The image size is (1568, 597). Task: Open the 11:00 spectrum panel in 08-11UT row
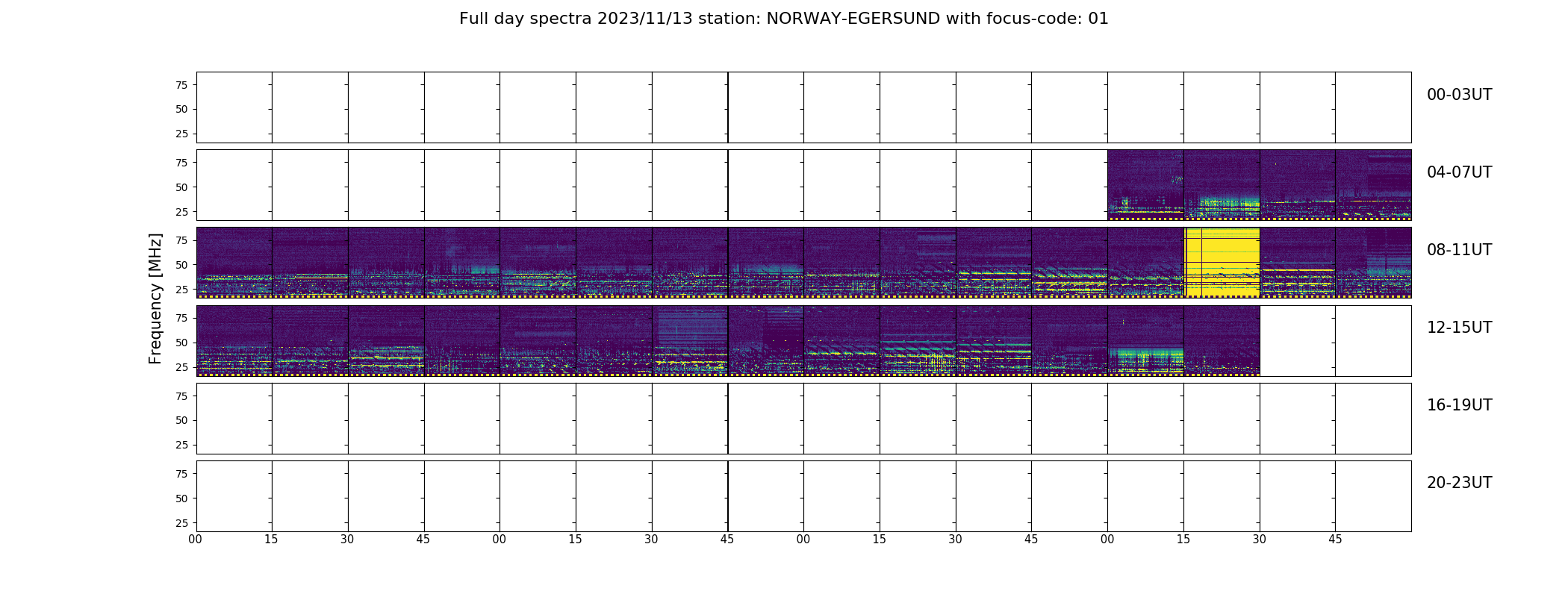coord(1145,263)
